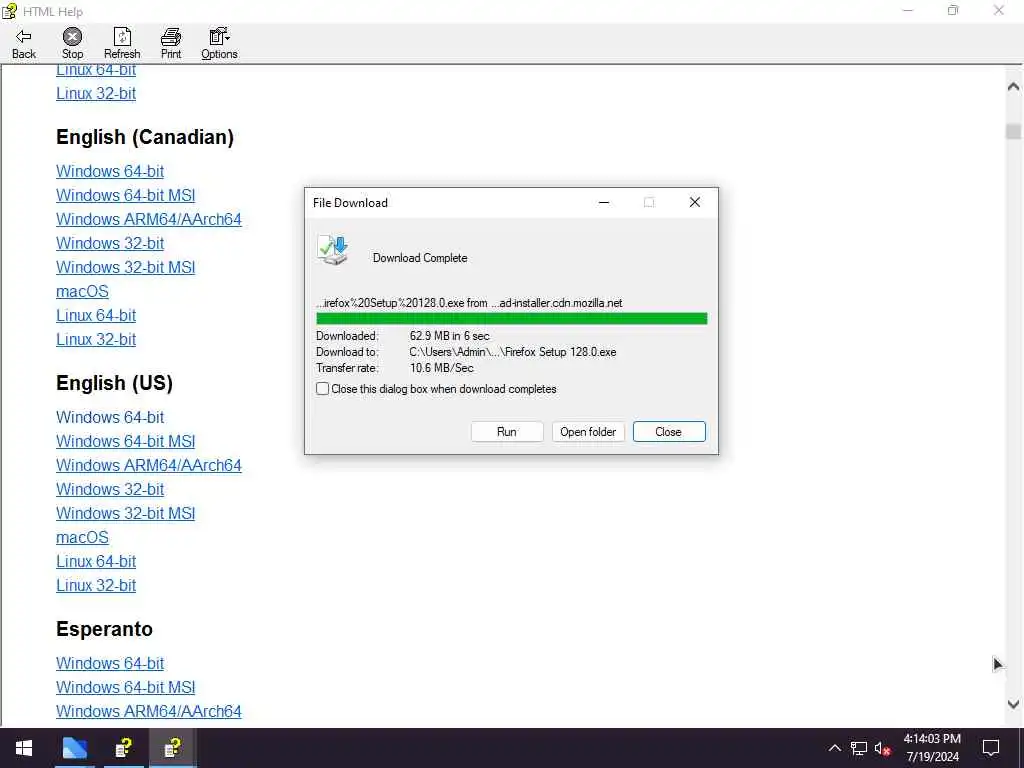Open English (US) macOS link

(82, 537)
